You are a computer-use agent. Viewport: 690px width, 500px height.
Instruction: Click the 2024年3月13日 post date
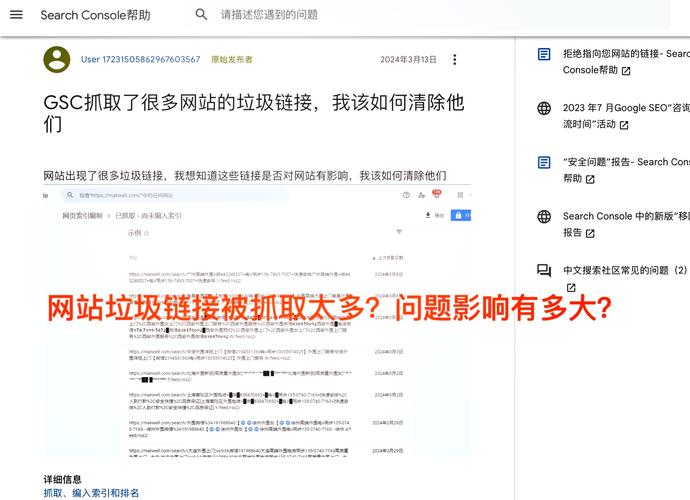pyautogui.click(x=408, y=59)
